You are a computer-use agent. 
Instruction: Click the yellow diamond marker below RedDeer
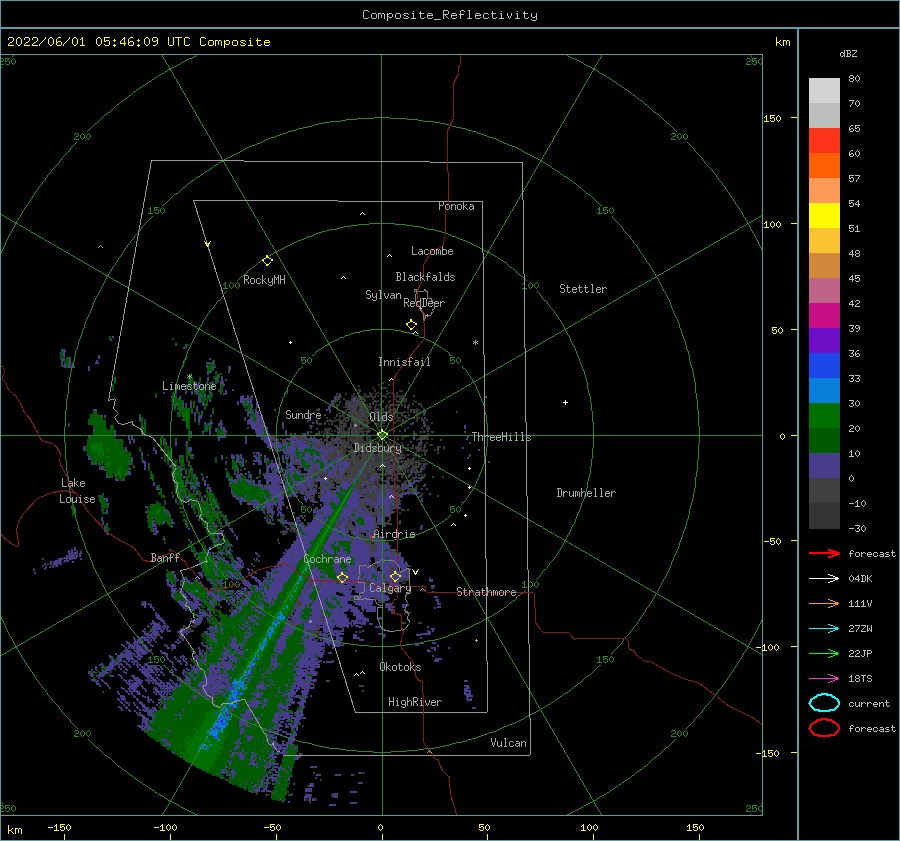point(411,324)
